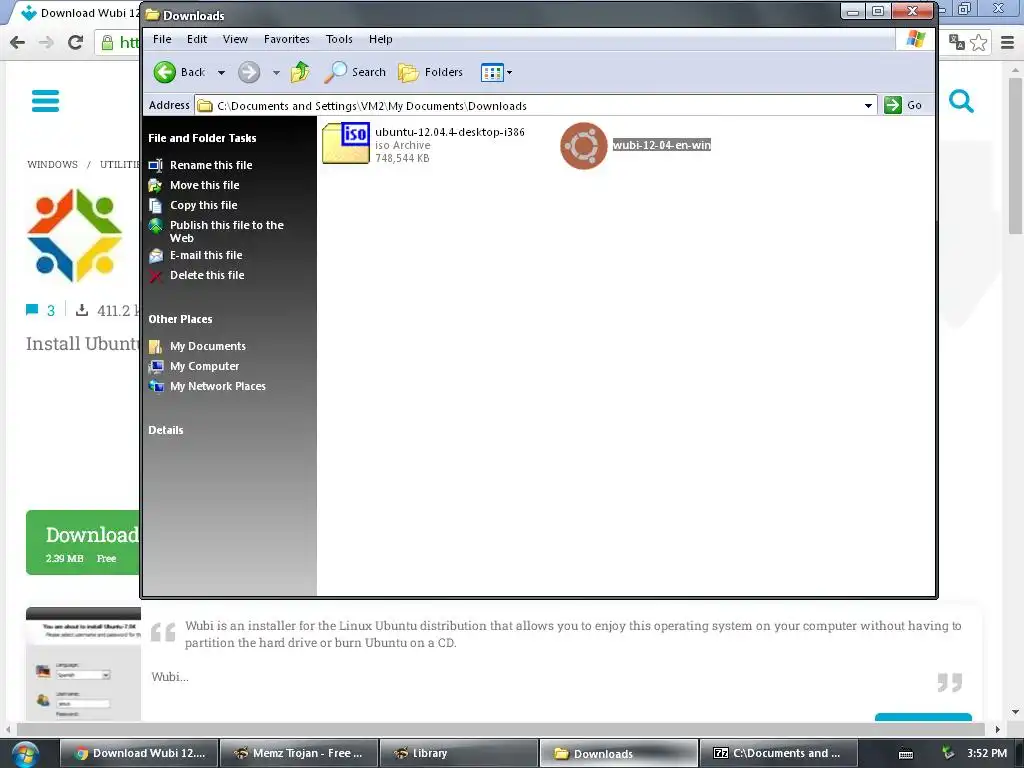
Task: Expand the address bar dropdown
Action: click(868, 105)
